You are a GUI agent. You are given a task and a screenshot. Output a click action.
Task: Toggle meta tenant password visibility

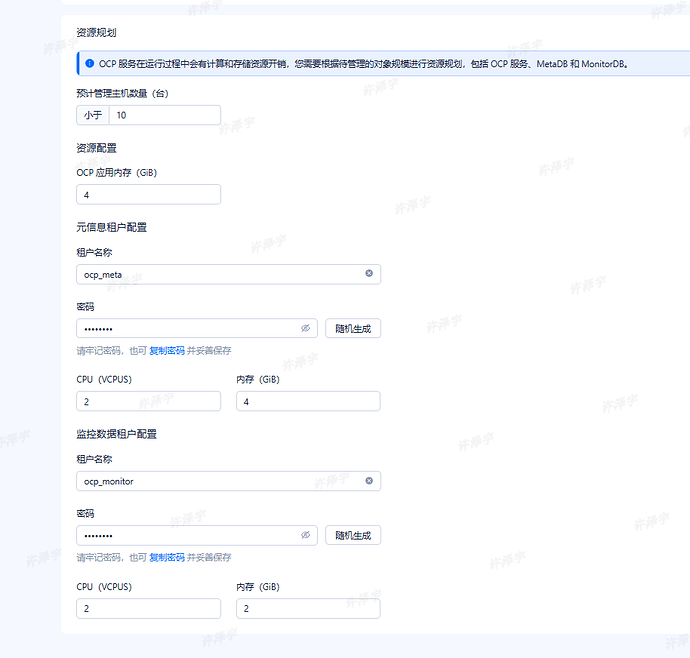click(305, 328)
